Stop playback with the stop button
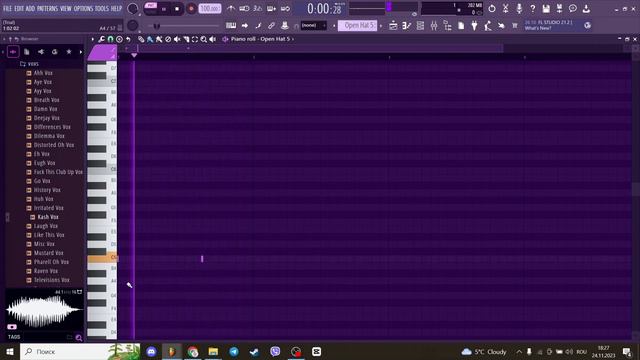The width and height of the screenshot is (640, 360). (177, 9)
